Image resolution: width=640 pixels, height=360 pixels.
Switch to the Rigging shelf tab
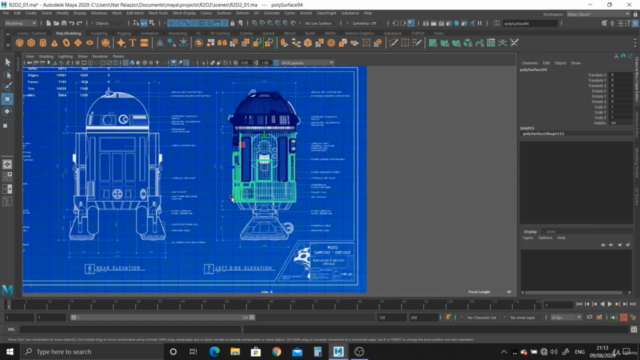coord(124,33)
